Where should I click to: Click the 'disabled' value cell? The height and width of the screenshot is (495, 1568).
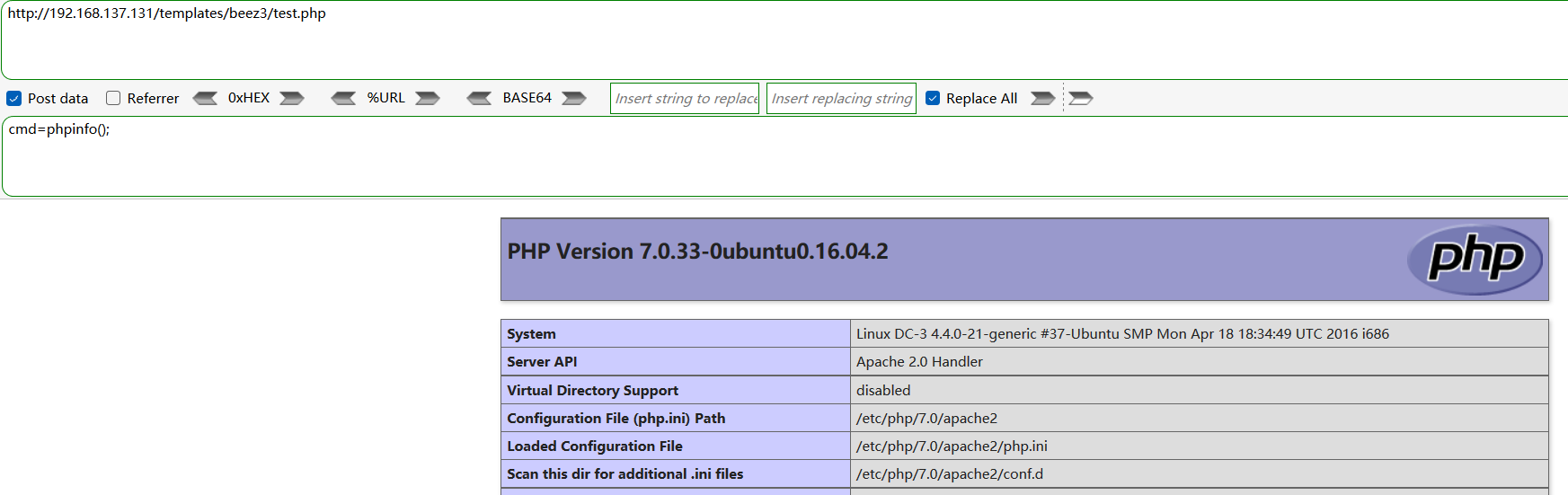(x=1199, y=390)
